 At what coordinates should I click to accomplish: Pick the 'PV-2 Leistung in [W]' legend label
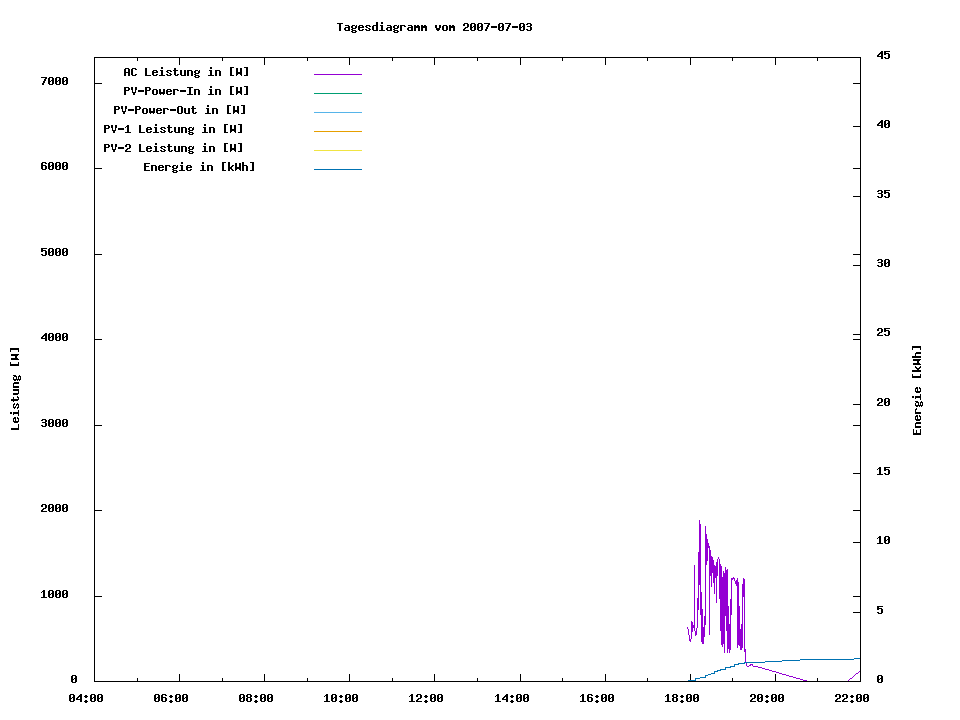173,148
